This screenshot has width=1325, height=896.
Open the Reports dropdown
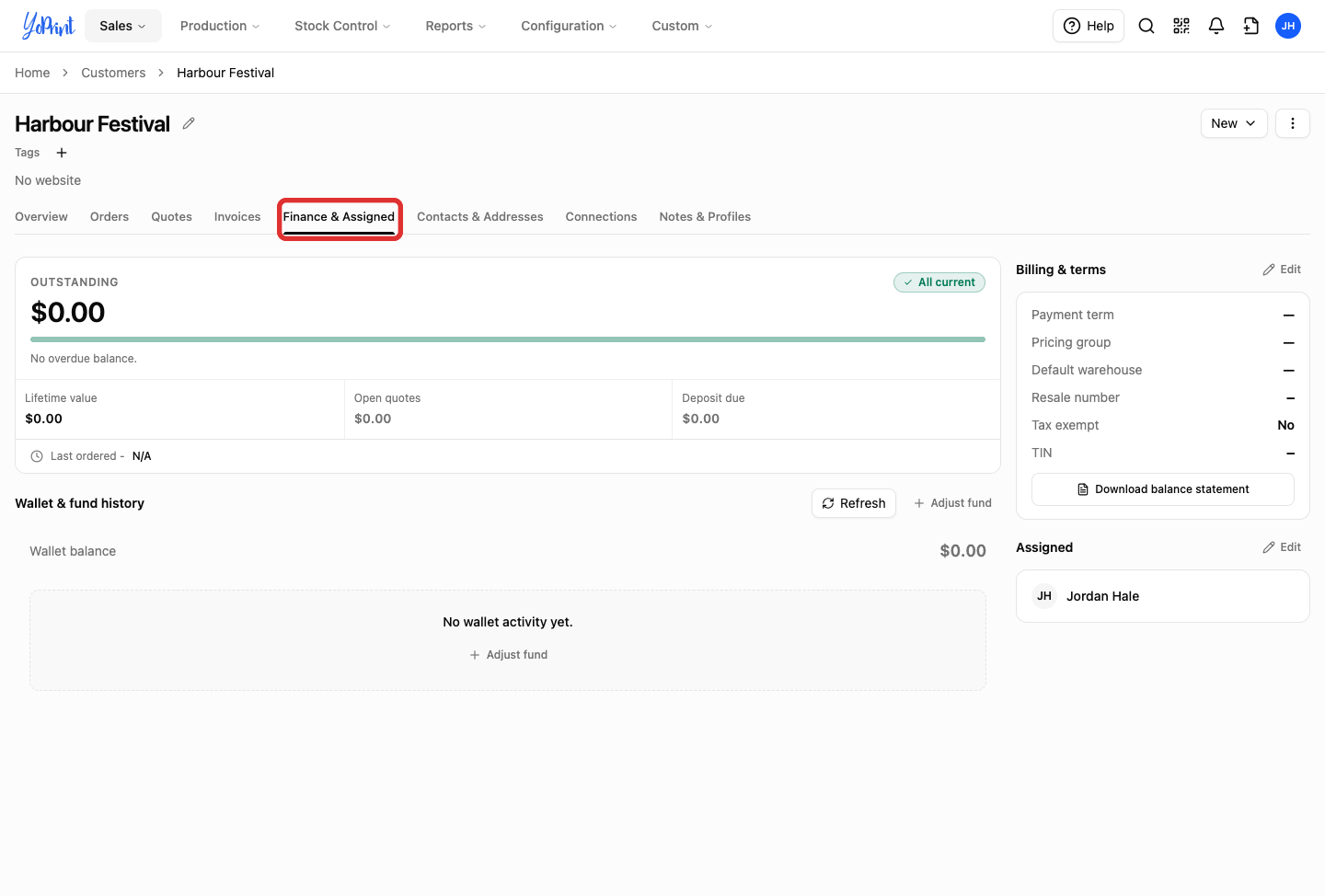point(455,26)
